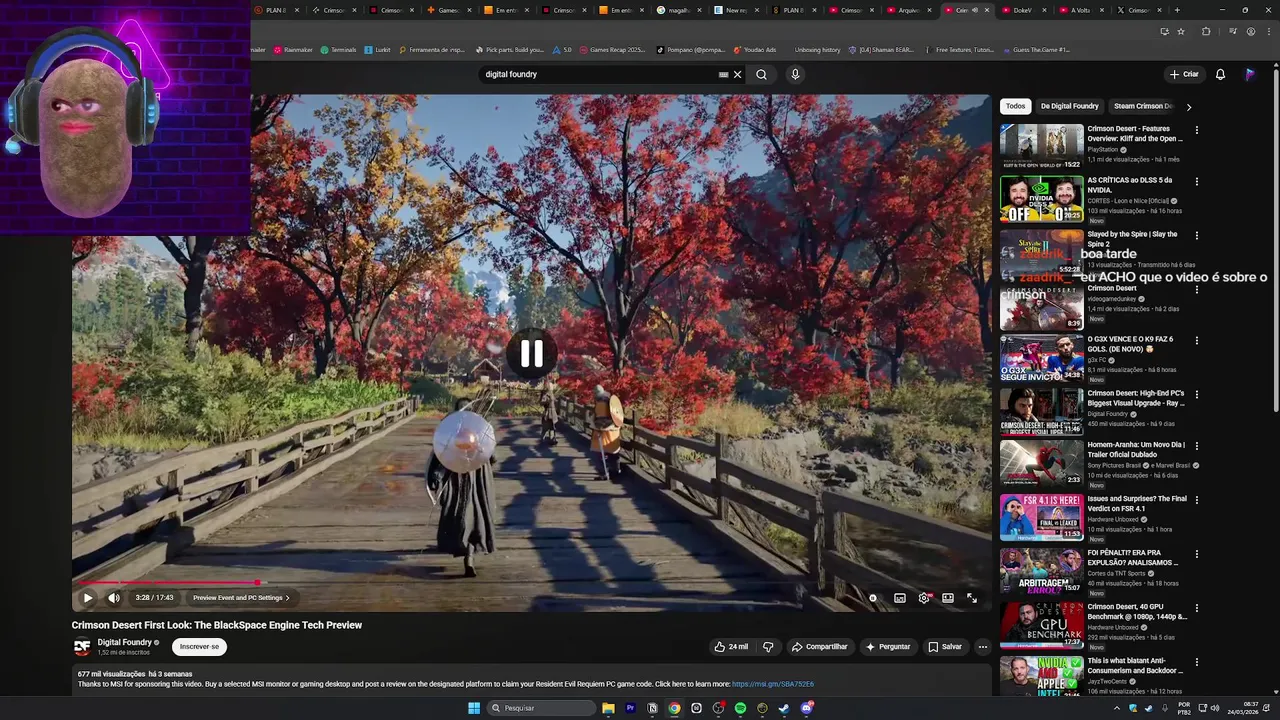Open Discord from the taskbar
The width and height of the screenshot is (1280, 720).
point(806,708)
